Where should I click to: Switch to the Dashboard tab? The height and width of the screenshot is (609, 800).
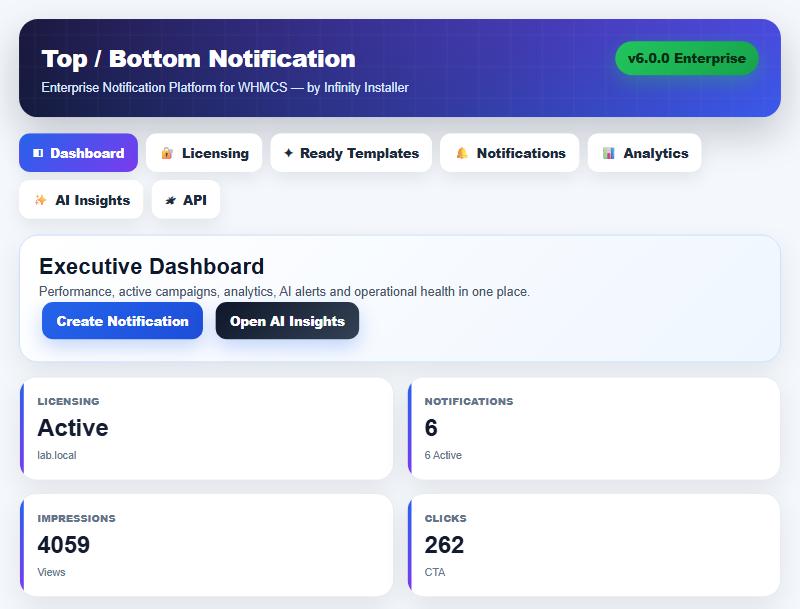(x=79, y=153)
